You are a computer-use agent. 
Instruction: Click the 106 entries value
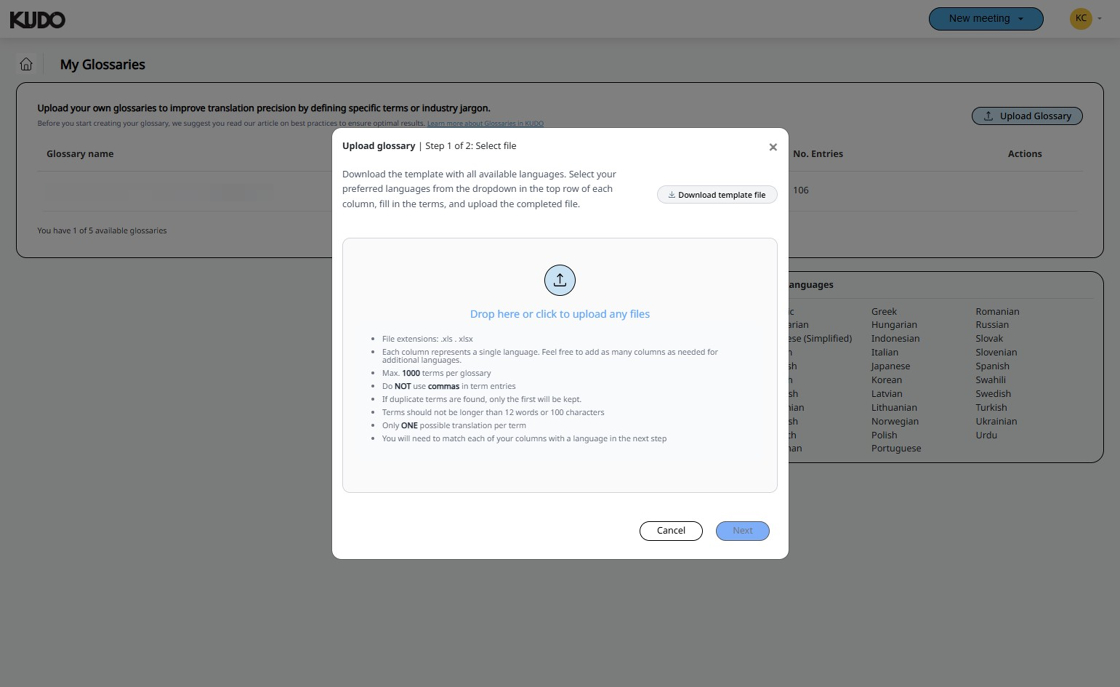click(801, 190)
